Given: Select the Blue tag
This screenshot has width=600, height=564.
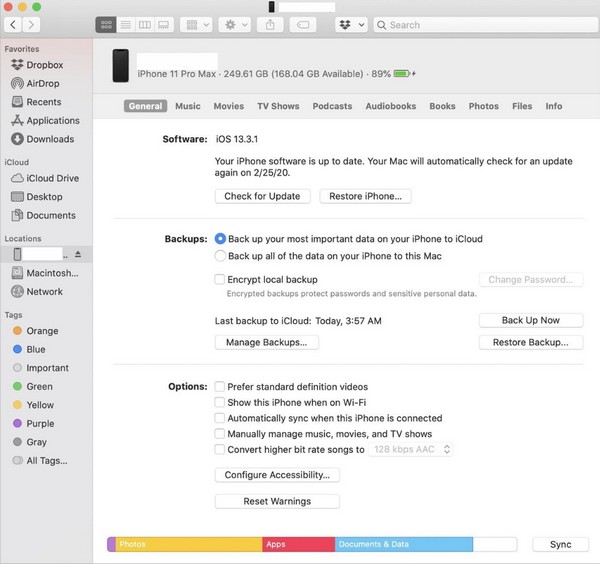Looking at the screenshot, I should [29, 349].
